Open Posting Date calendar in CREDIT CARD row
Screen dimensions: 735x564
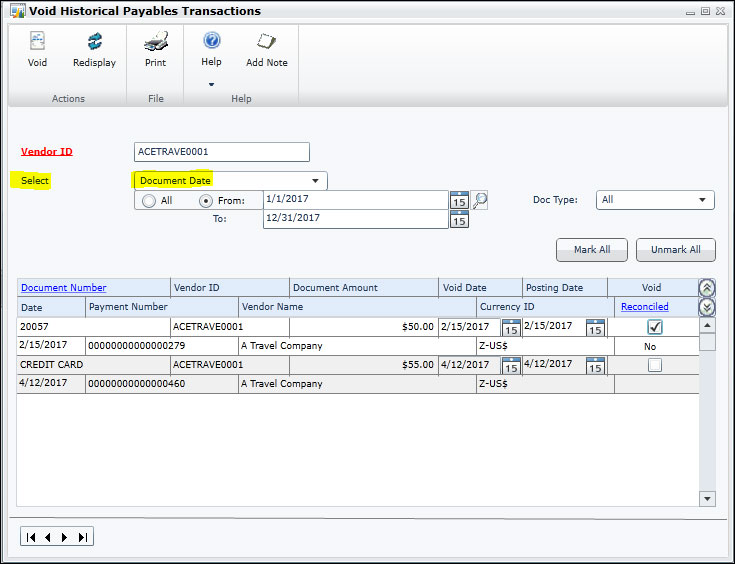pyautogui.click(x=595, y=366)
